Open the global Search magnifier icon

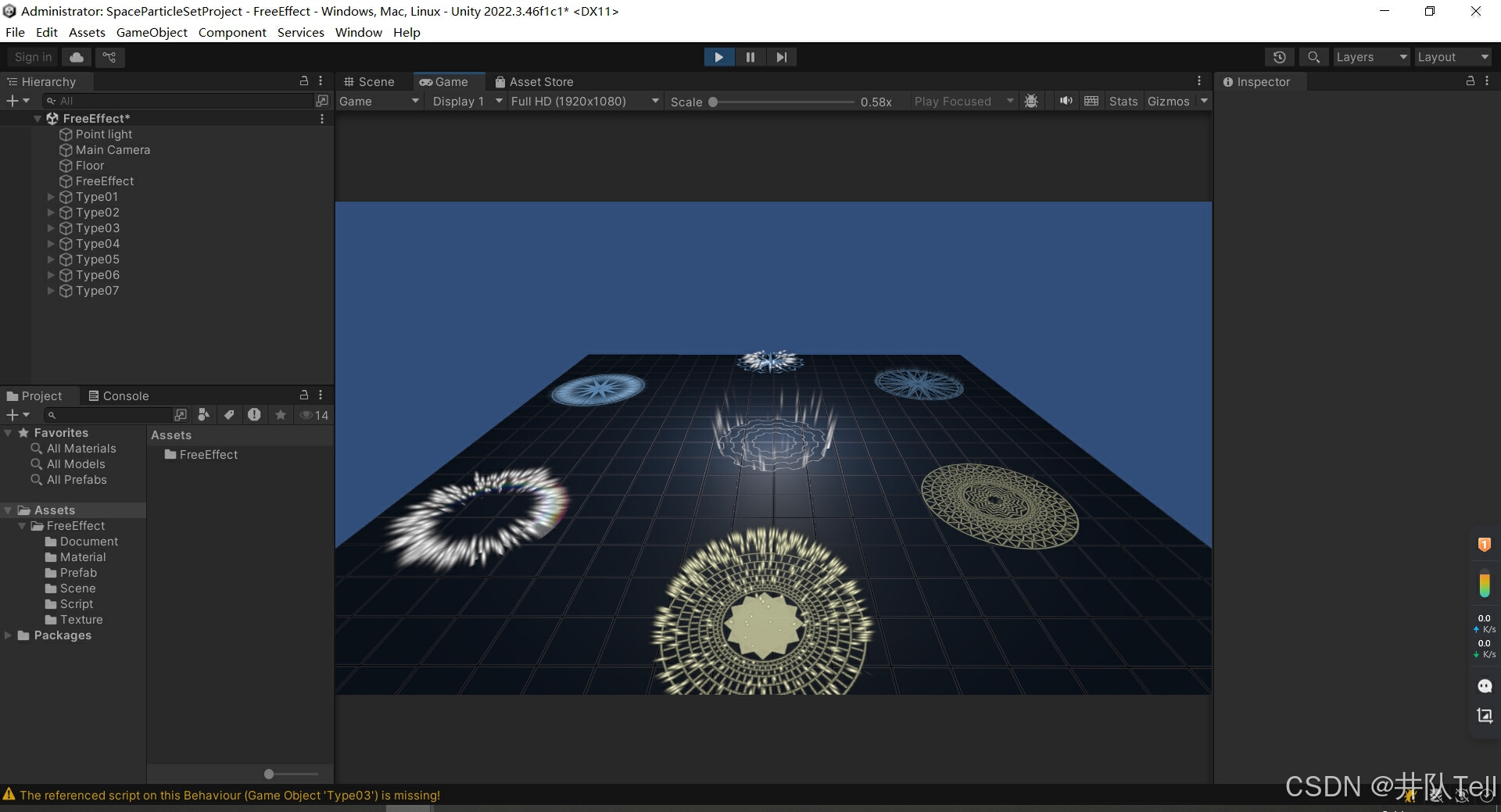pos(1313,57)
